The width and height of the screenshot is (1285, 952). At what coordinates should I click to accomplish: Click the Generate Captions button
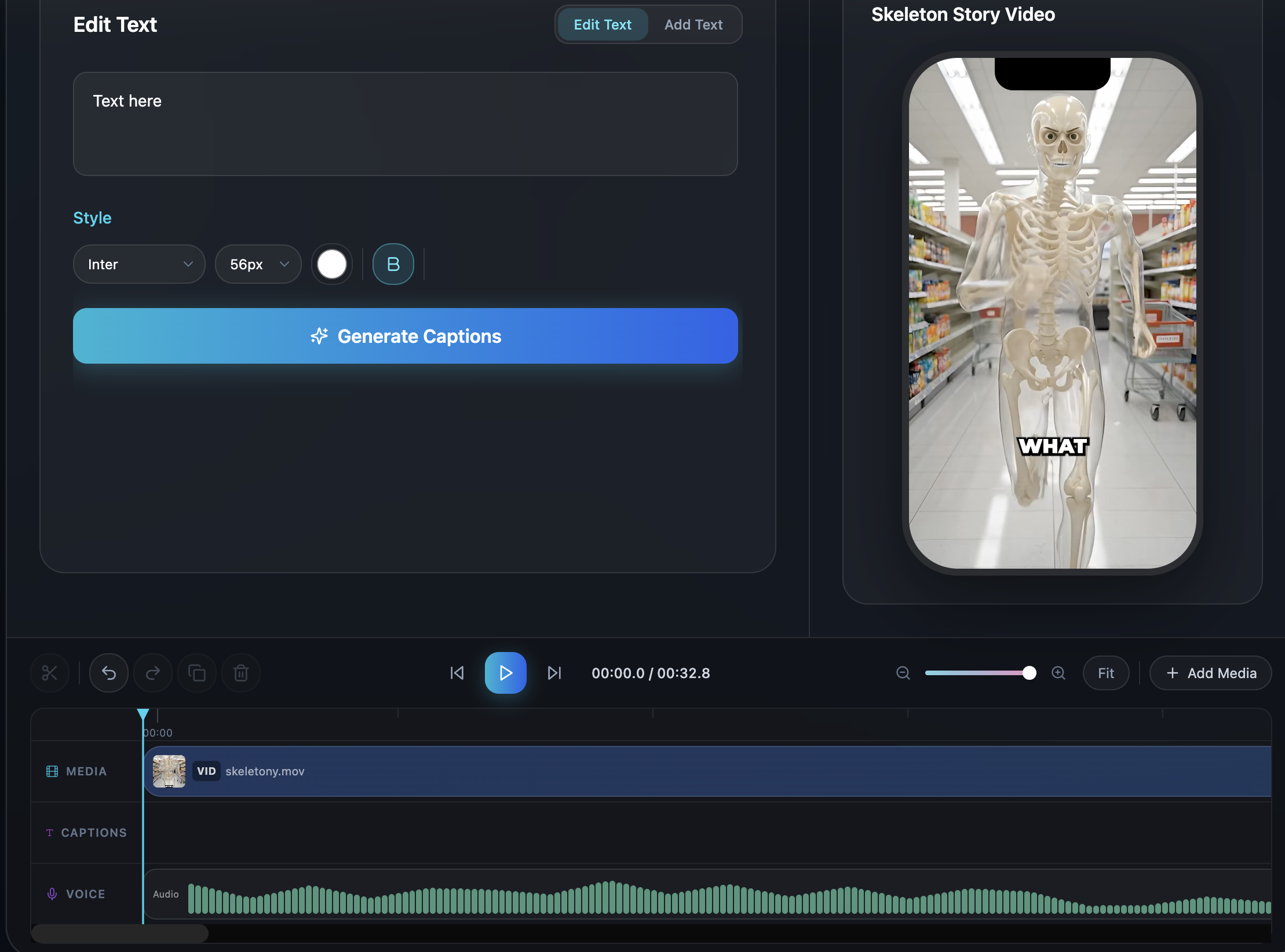(405, 336)
